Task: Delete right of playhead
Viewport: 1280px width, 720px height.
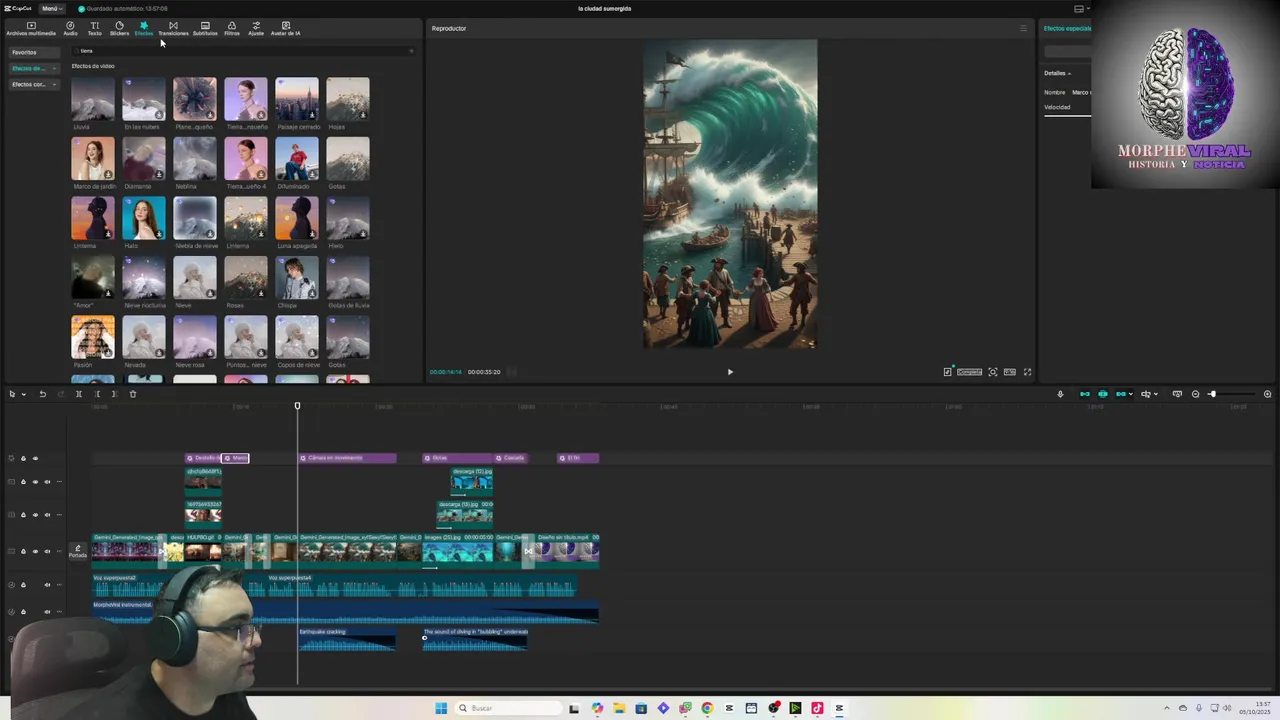Action: tap(114, 394)
